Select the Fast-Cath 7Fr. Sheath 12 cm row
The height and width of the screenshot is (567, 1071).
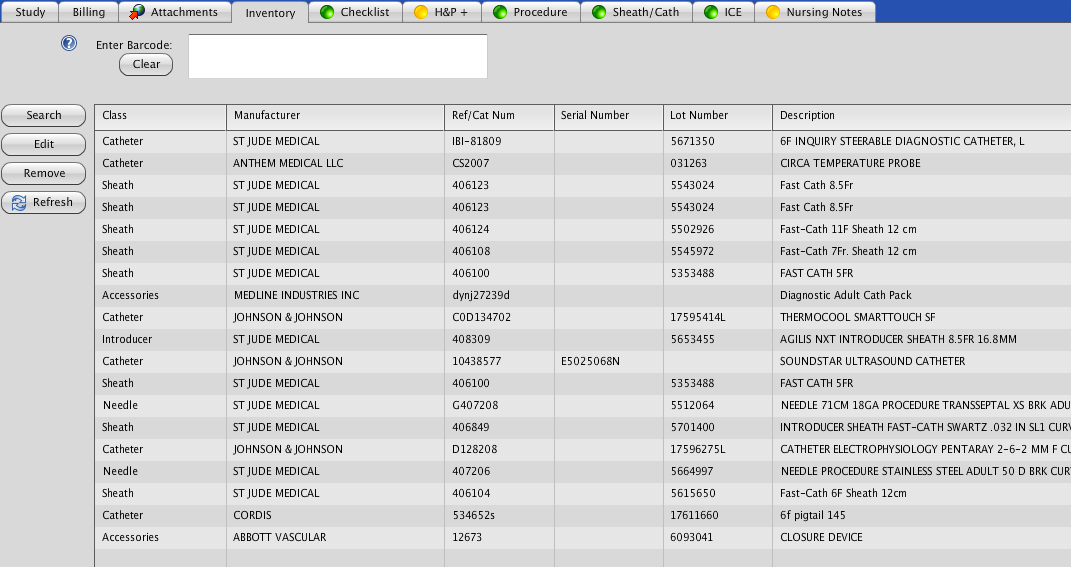(x=583, y=251)
